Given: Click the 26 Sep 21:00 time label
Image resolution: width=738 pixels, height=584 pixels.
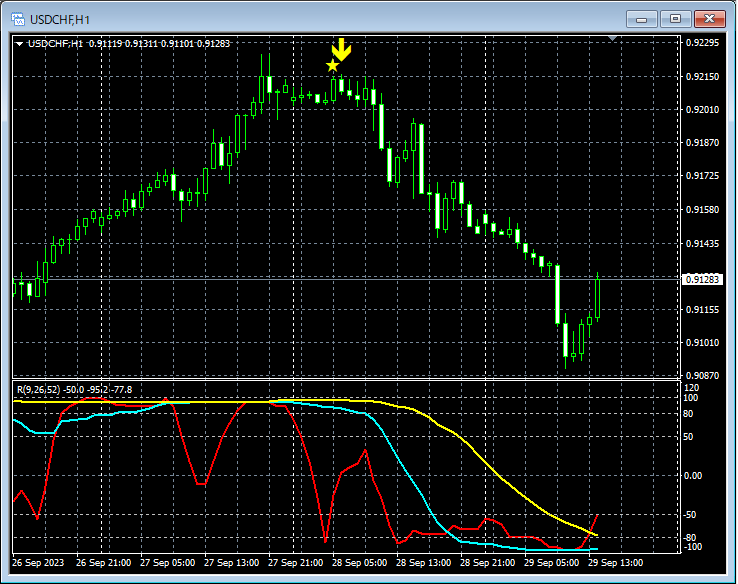Looking at the screenshot, I should [104, 563].
